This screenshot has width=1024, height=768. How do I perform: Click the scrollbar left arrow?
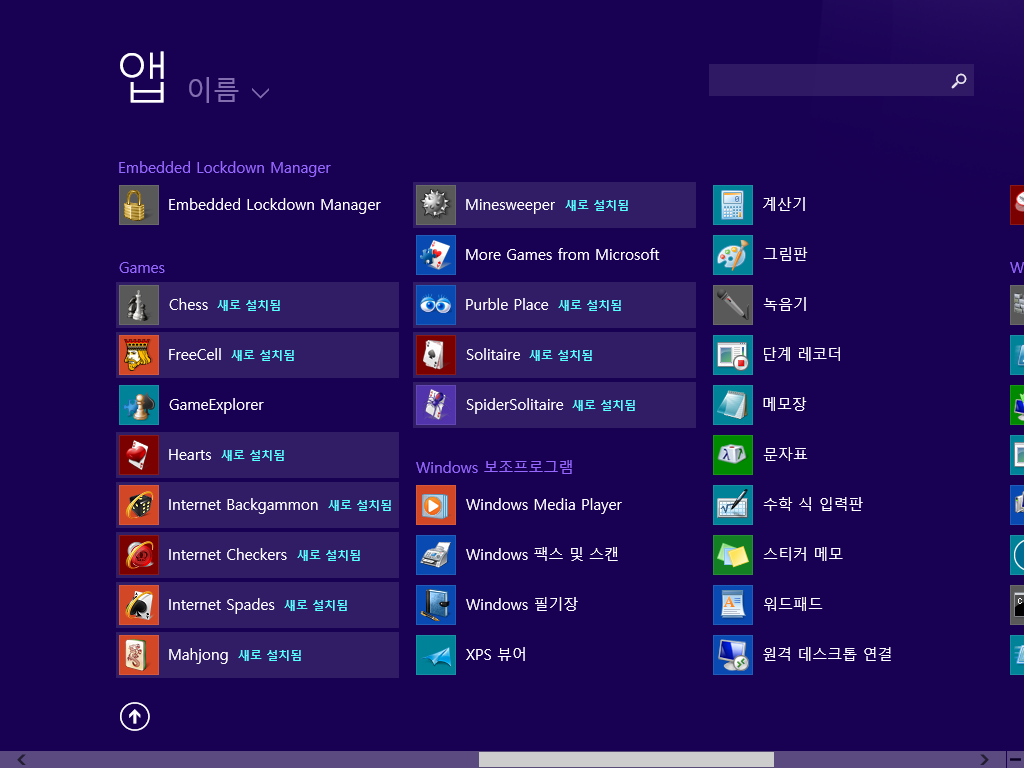coord(22,760)
